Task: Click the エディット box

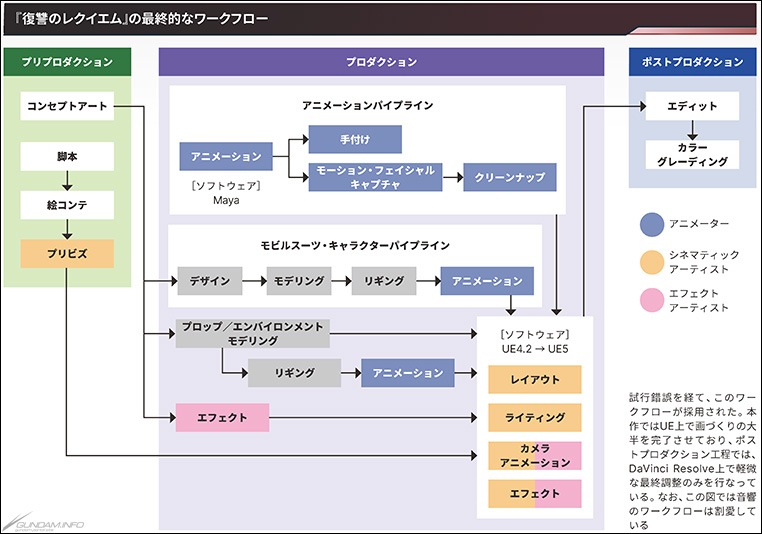Action: pyautogui.click(x=692, y=106)
